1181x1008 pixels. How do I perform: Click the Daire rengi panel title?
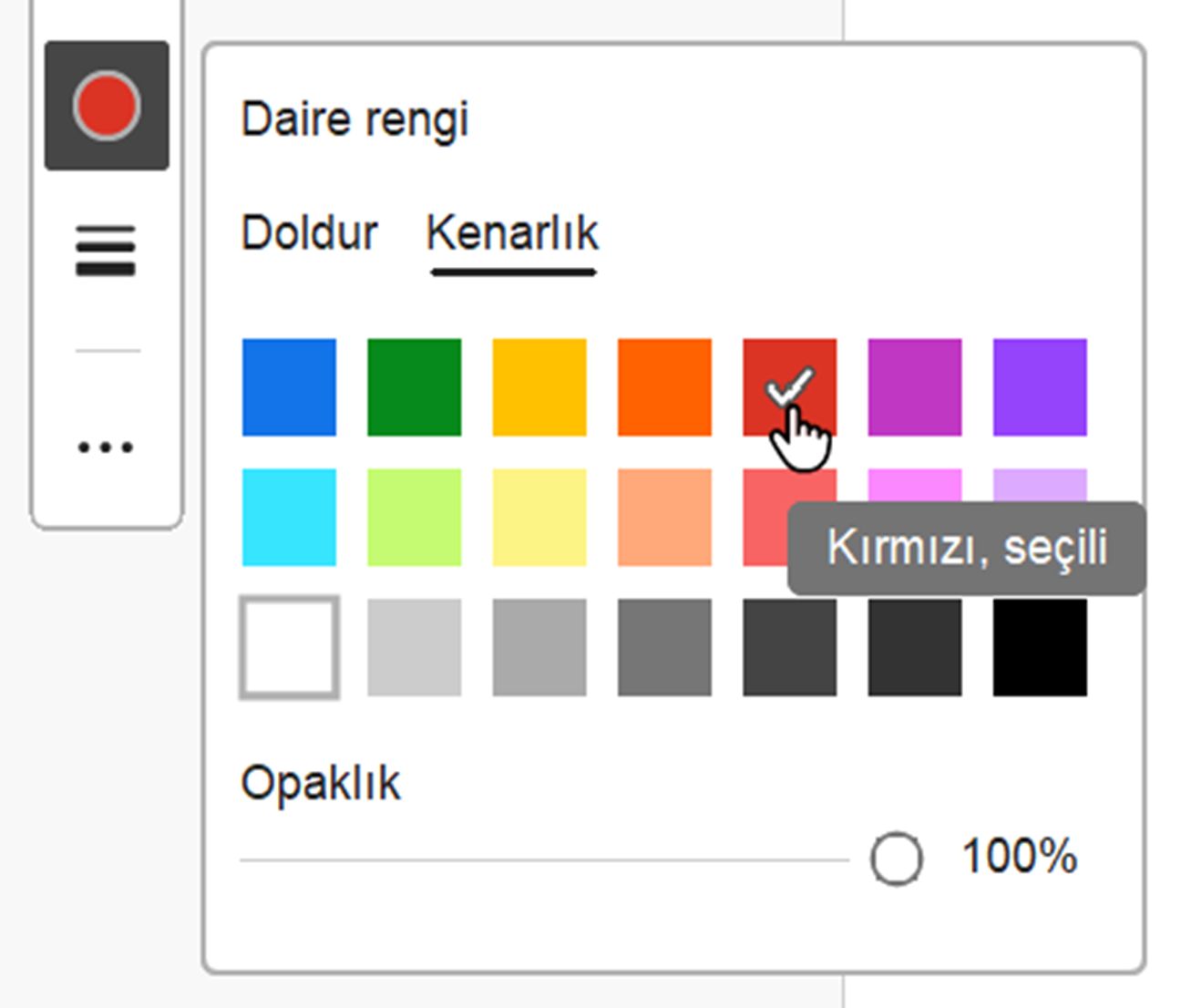point(355,117)
